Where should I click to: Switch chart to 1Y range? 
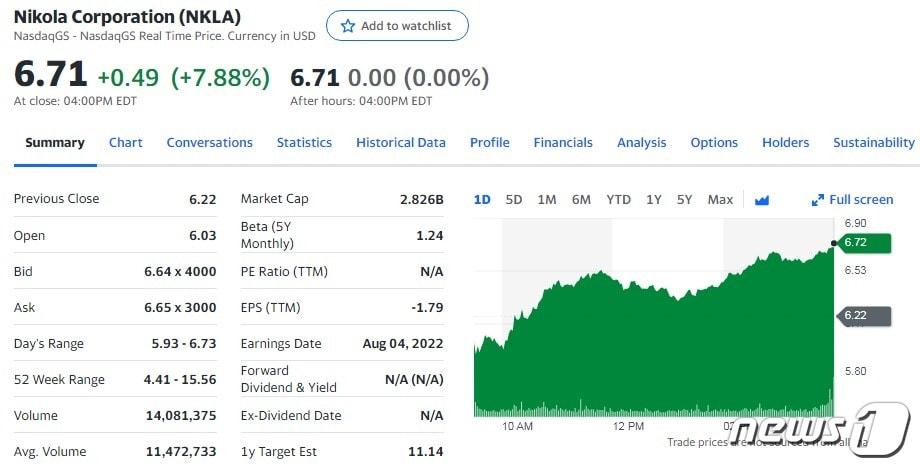[x=654, y=200]
